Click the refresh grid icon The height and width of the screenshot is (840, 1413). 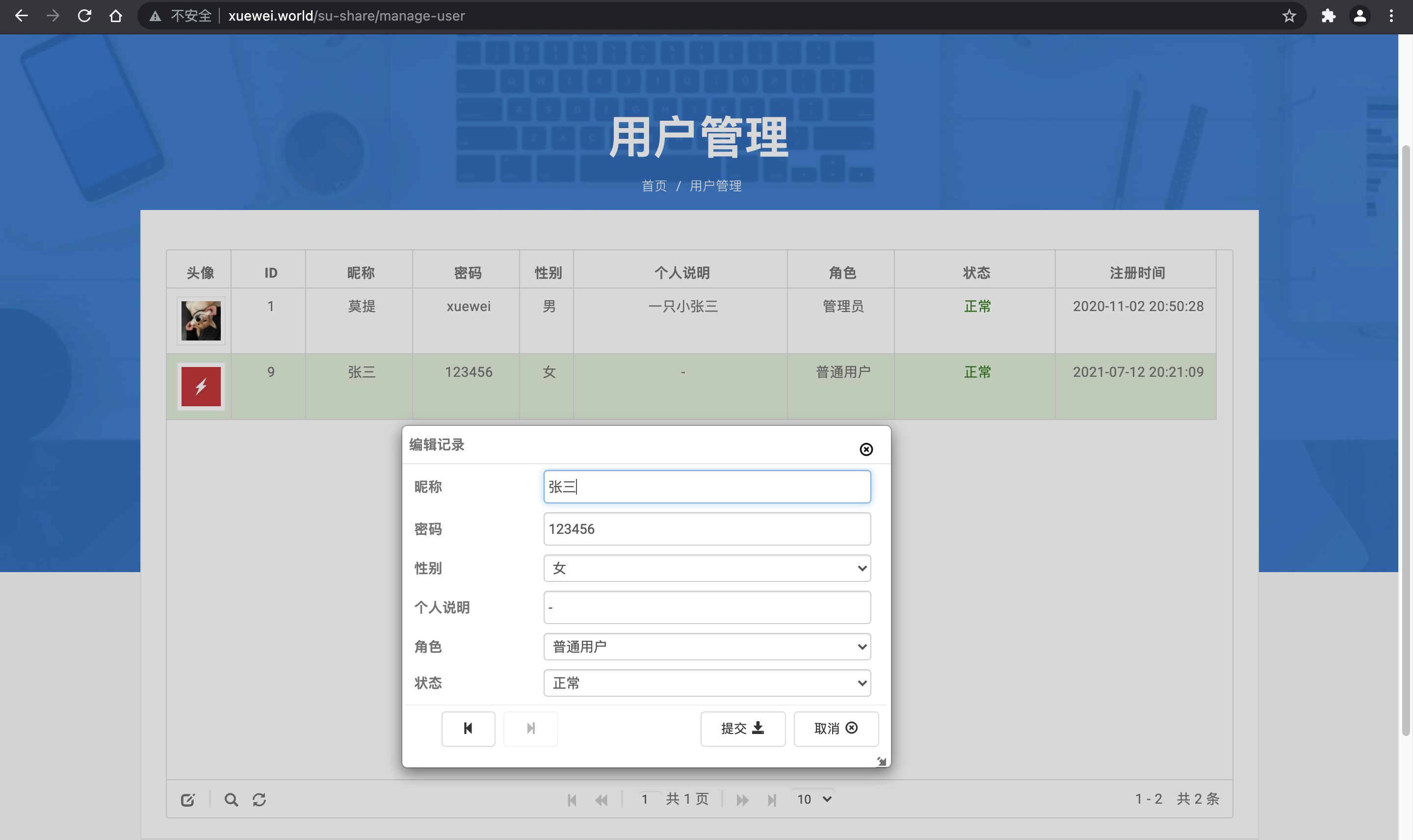pos(259,799)
